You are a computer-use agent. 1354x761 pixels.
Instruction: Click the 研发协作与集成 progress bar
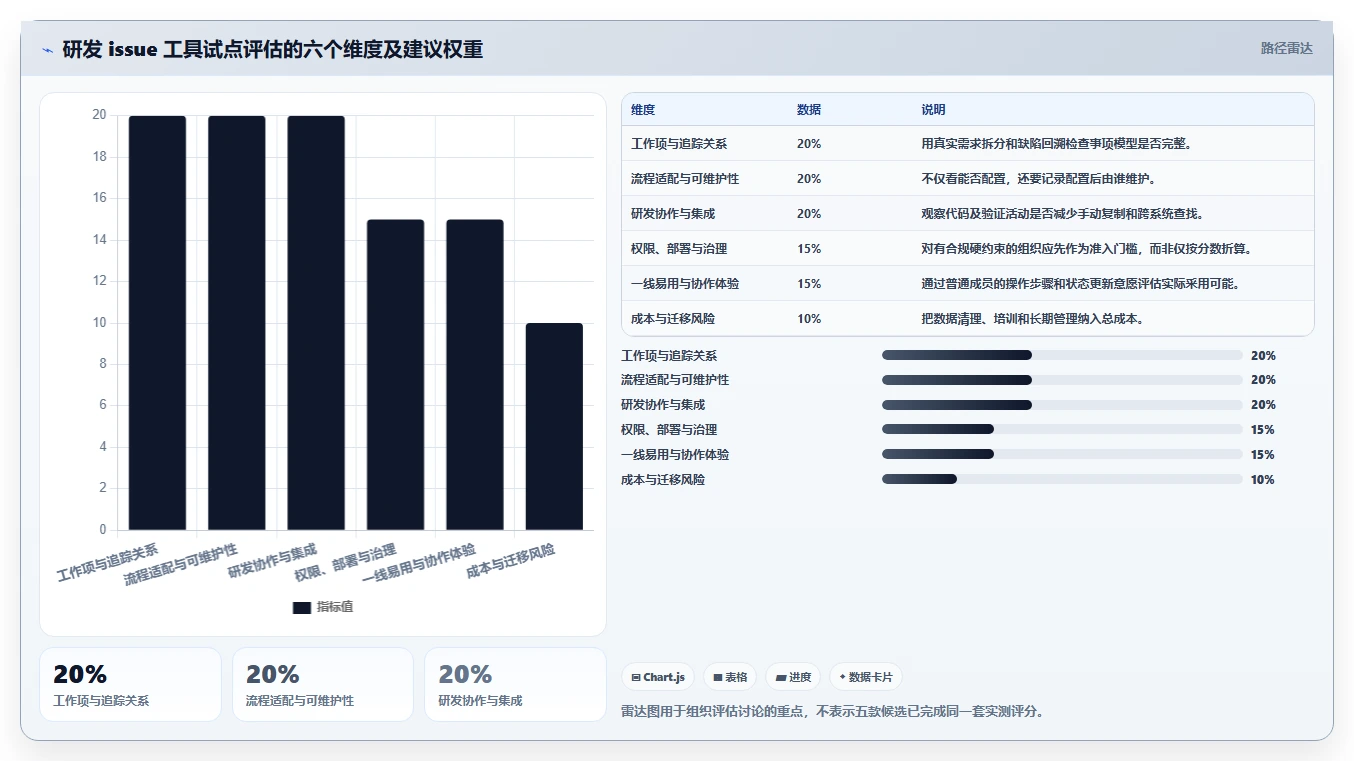pyautogui.click(x=1062, y=405)
